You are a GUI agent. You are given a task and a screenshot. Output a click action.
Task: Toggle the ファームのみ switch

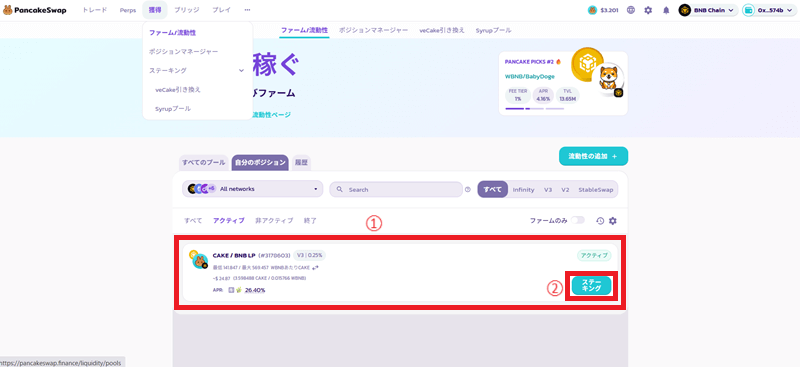[578, 221]
